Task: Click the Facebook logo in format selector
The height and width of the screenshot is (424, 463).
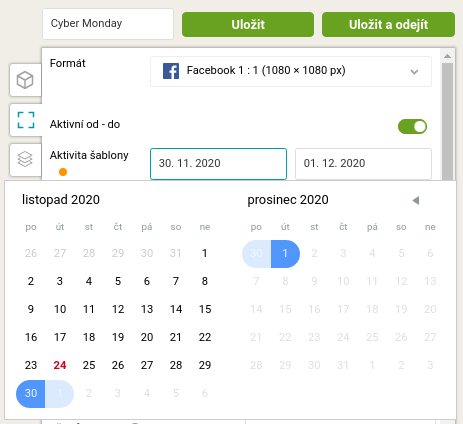Action: coord(171,71)
